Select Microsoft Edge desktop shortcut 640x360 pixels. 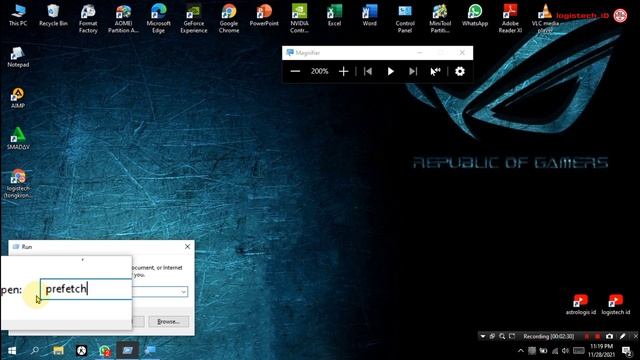pos(158,18)
